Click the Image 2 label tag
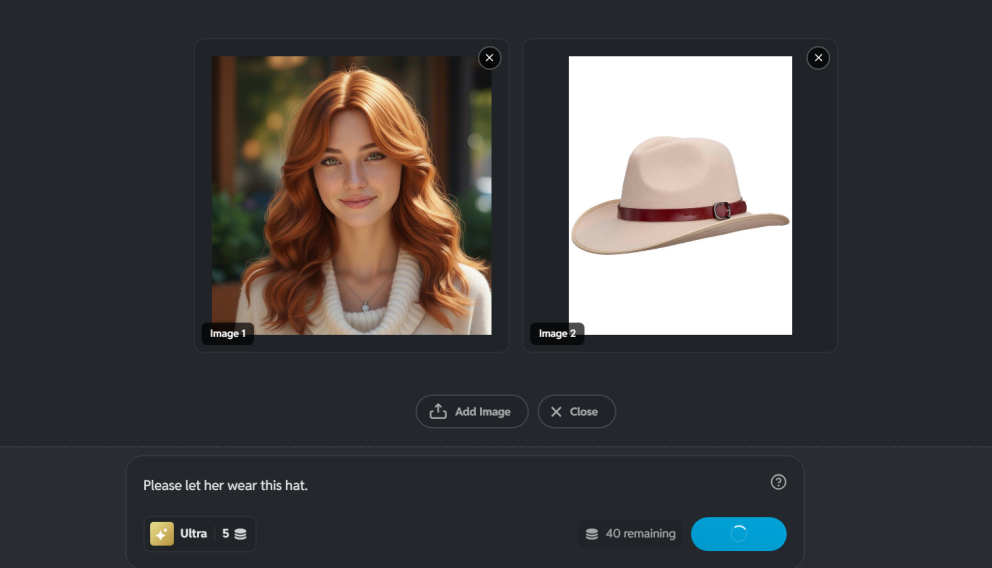This screenshot has width=992, height=568. [x=557, y=334]
